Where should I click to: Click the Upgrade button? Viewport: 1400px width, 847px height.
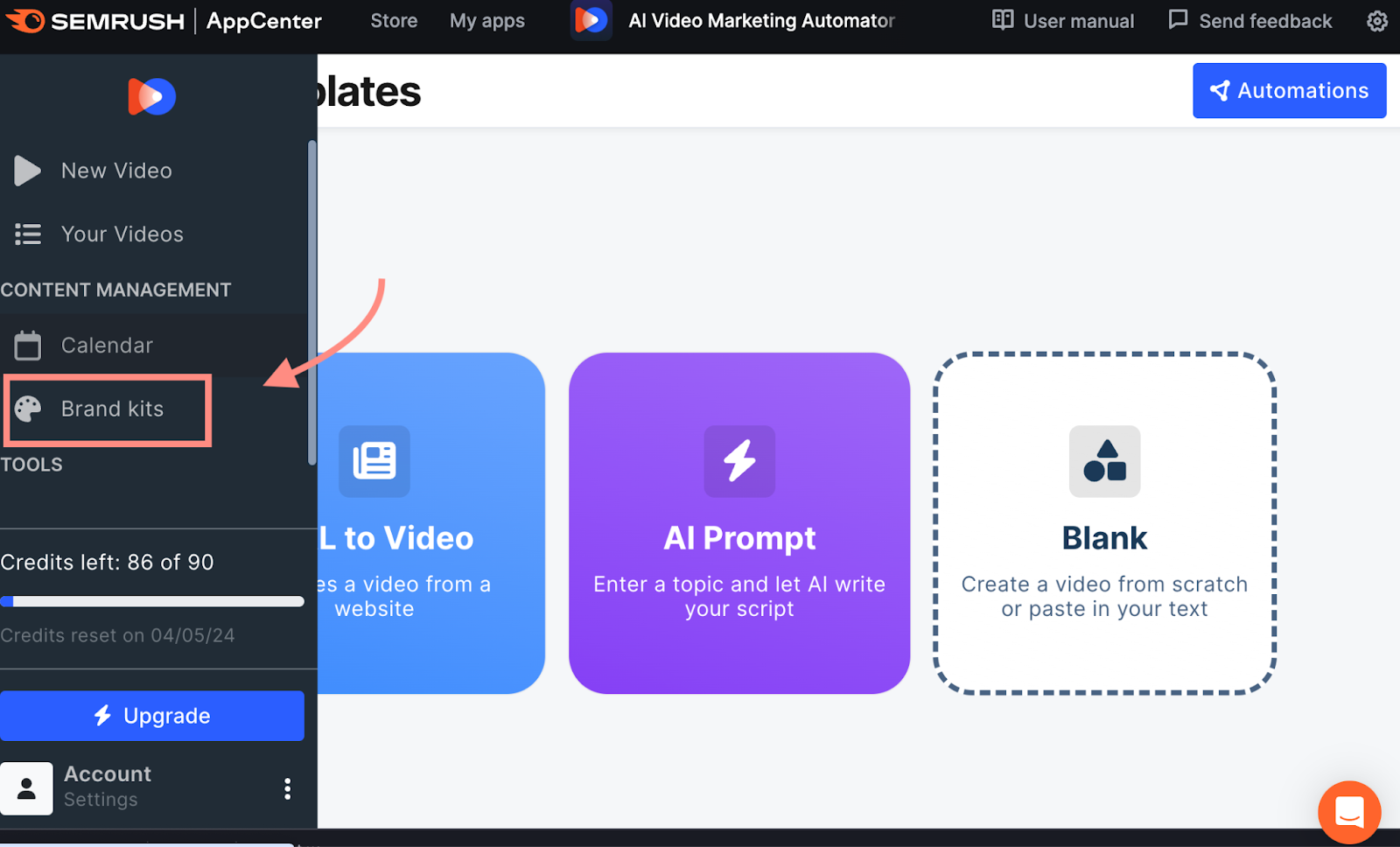(153, 715)
